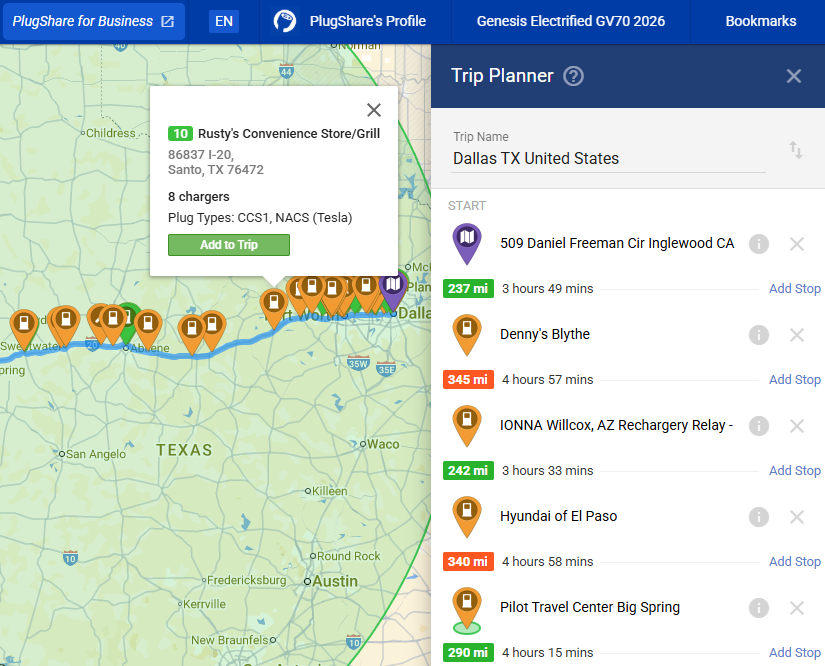This screenshot has height=666, width=825.
Task: Click Add Stop after Hyundai of El Paso
Action: pyautogui.click(x=794, y=562)
